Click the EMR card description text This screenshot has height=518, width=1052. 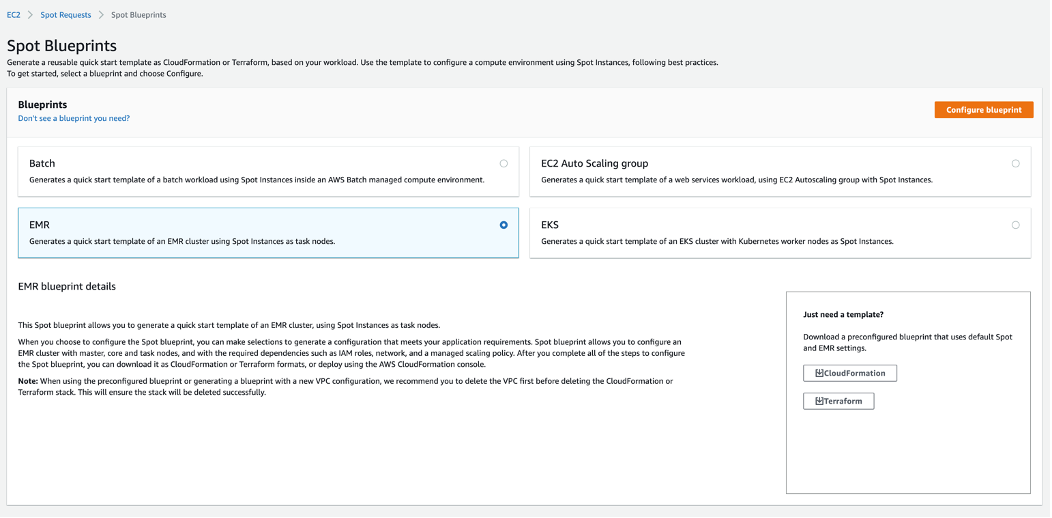182,242
